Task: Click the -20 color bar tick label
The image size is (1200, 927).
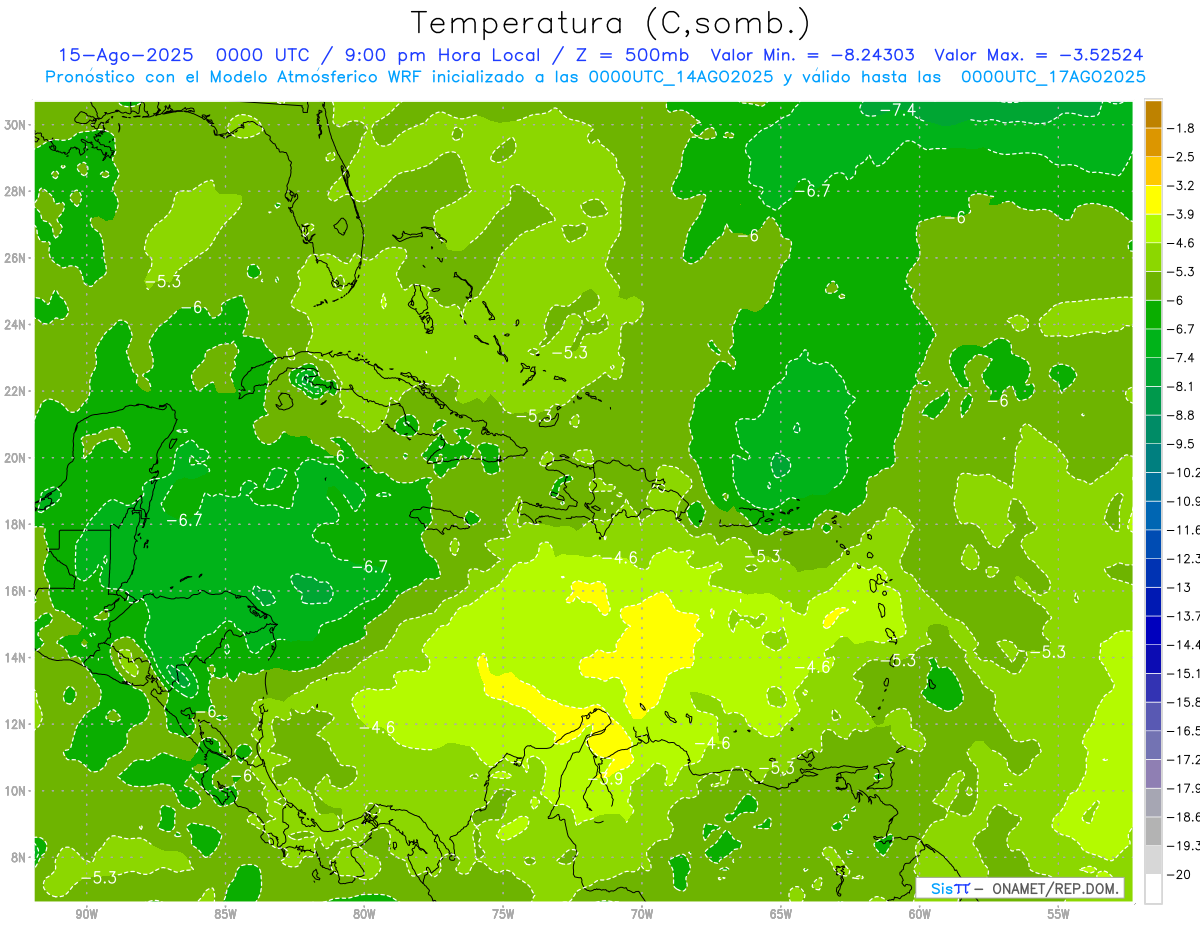Action: pyautogui.click(x=1180, y=874)
